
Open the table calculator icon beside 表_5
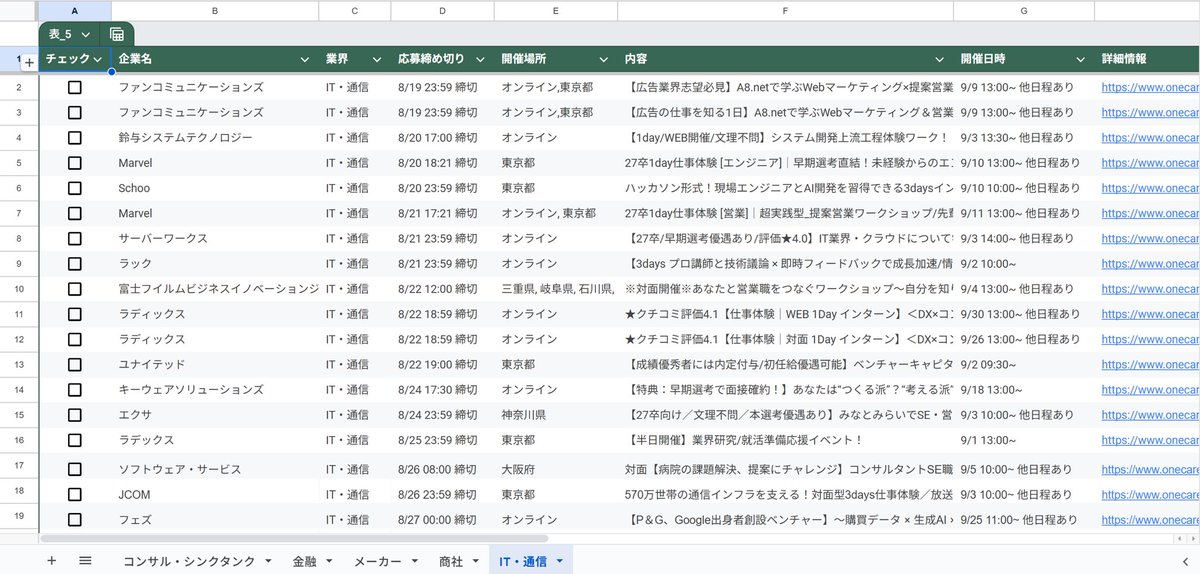click(x=117, y=34)
